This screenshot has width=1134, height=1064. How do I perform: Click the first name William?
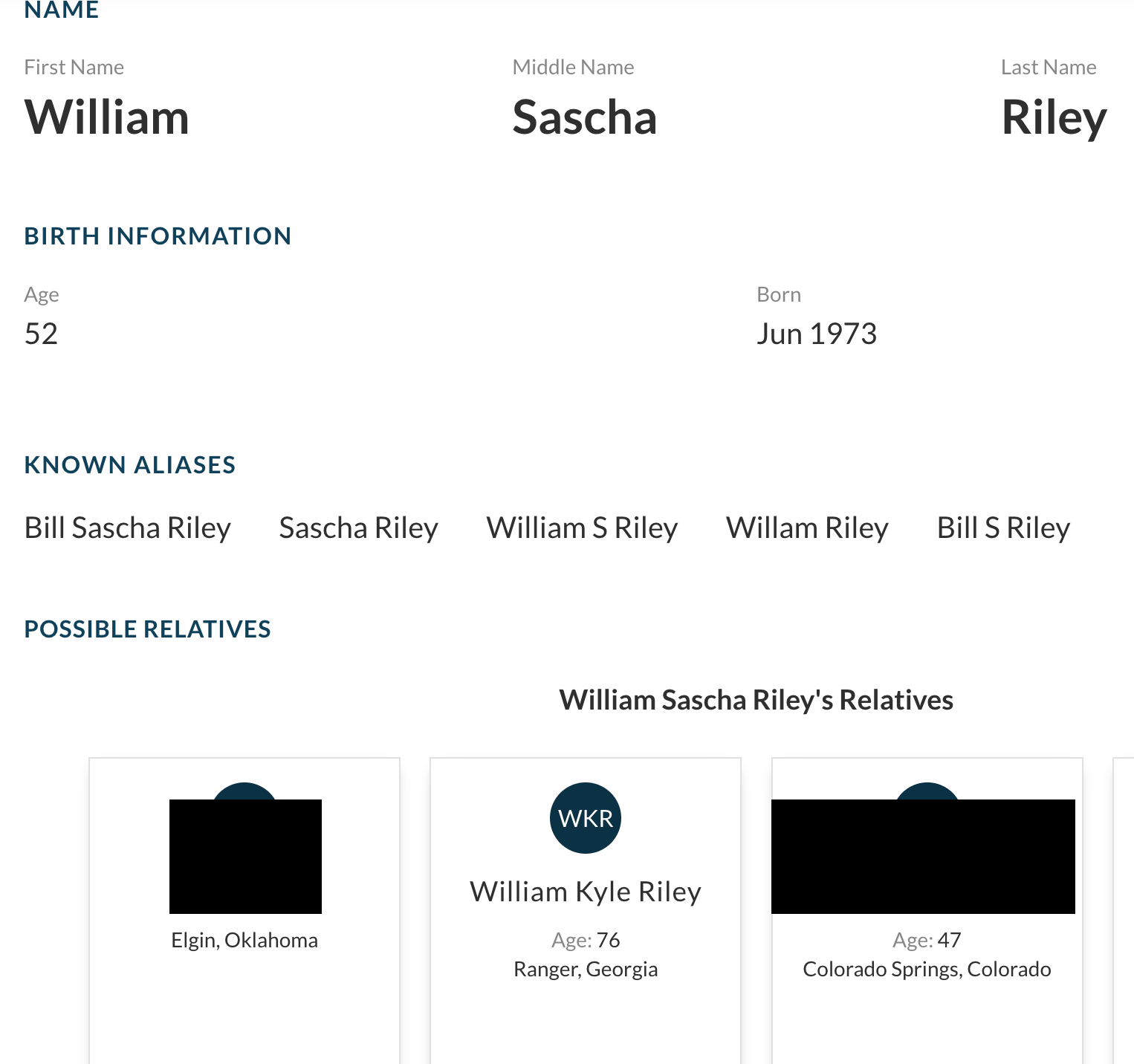click(x=107, y=117)
